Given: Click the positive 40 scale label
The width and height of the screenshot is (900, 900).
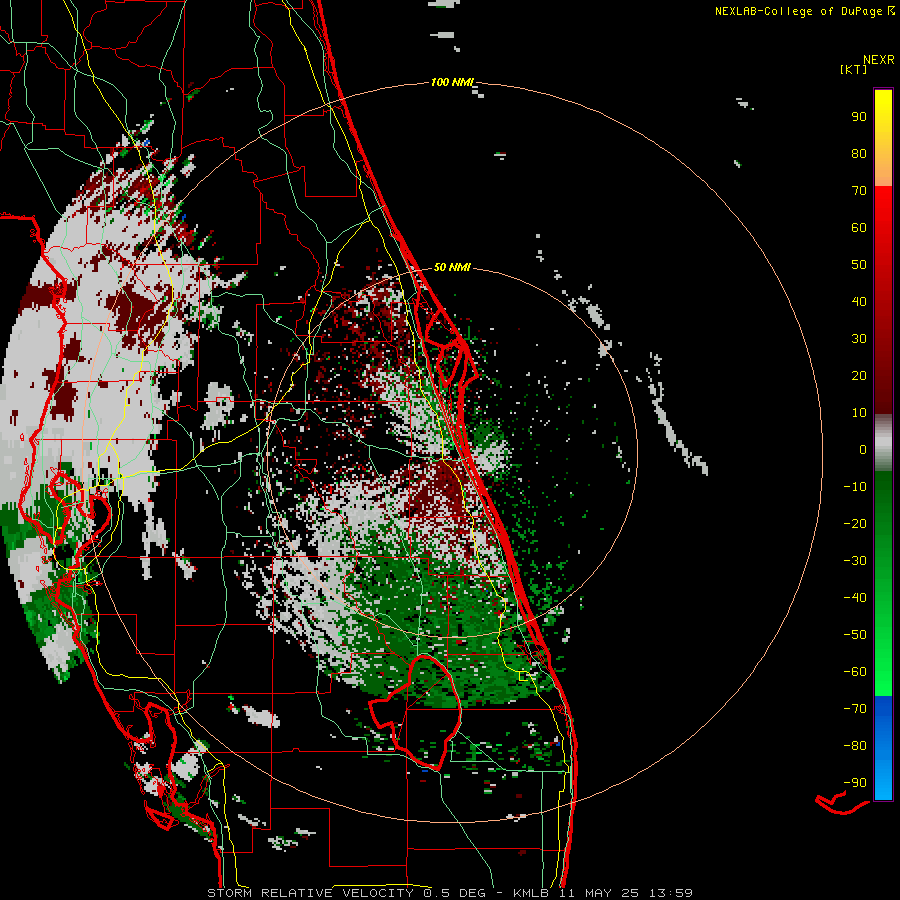Looking at the screenshot, I should pos(859,302).
